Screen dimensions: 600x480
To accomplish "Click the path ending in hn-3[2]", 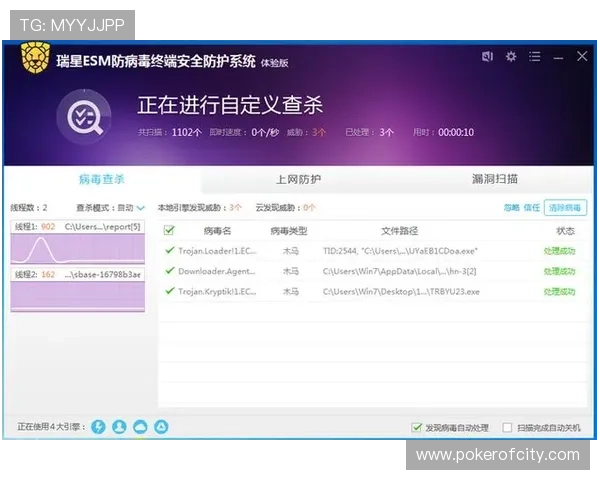I will [x=399, y=271].
